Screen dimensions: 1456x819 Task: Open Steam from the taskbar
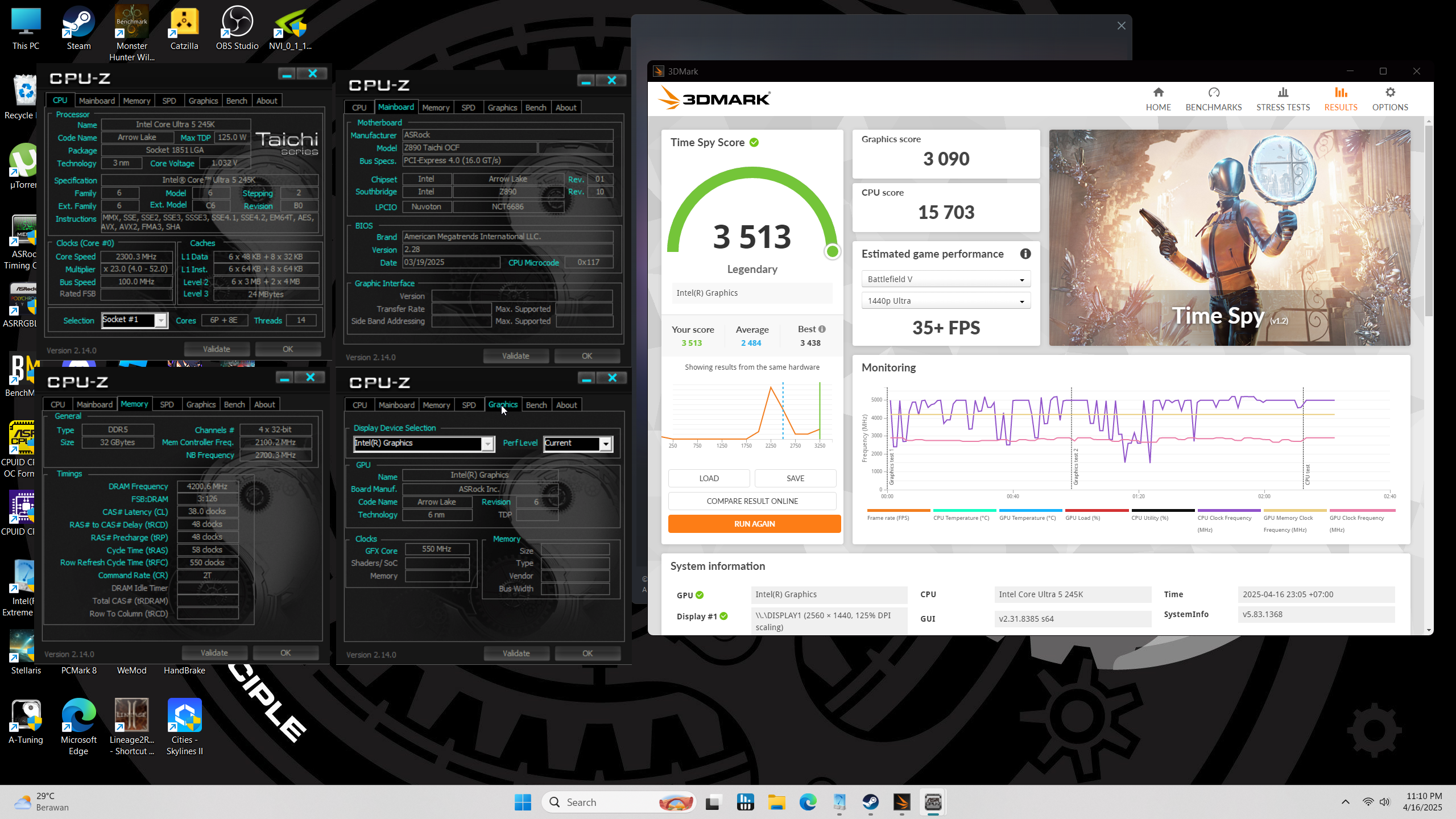[x=871, y=803]
